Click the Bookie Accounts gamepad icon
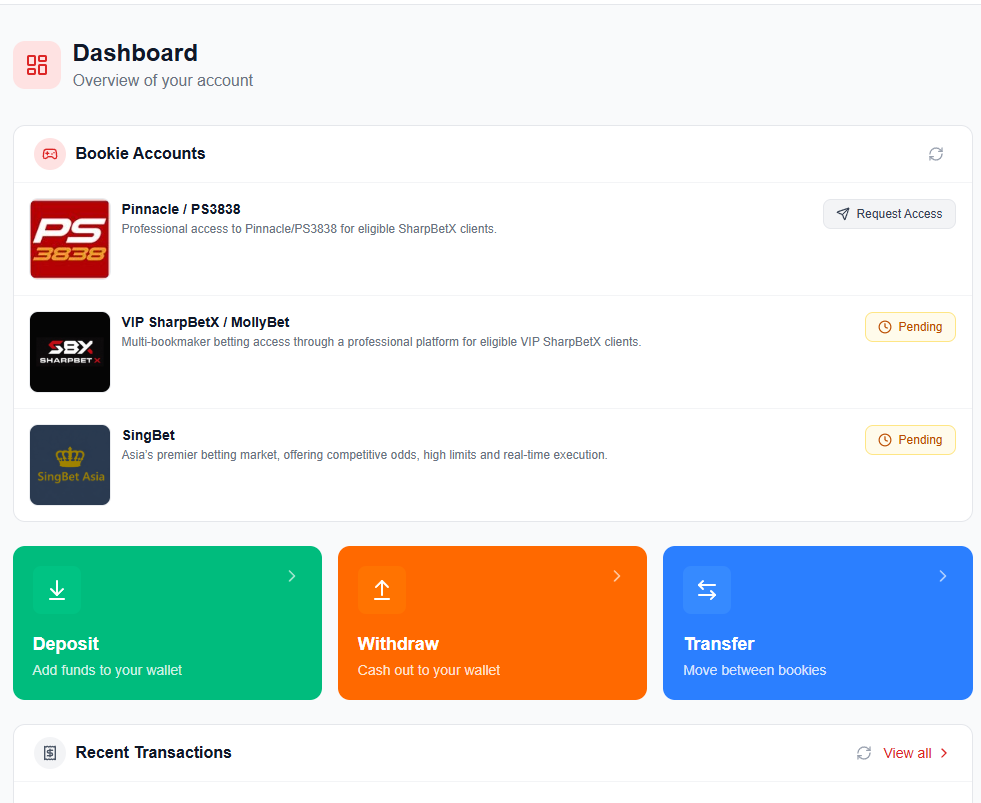 pos(50,154)
